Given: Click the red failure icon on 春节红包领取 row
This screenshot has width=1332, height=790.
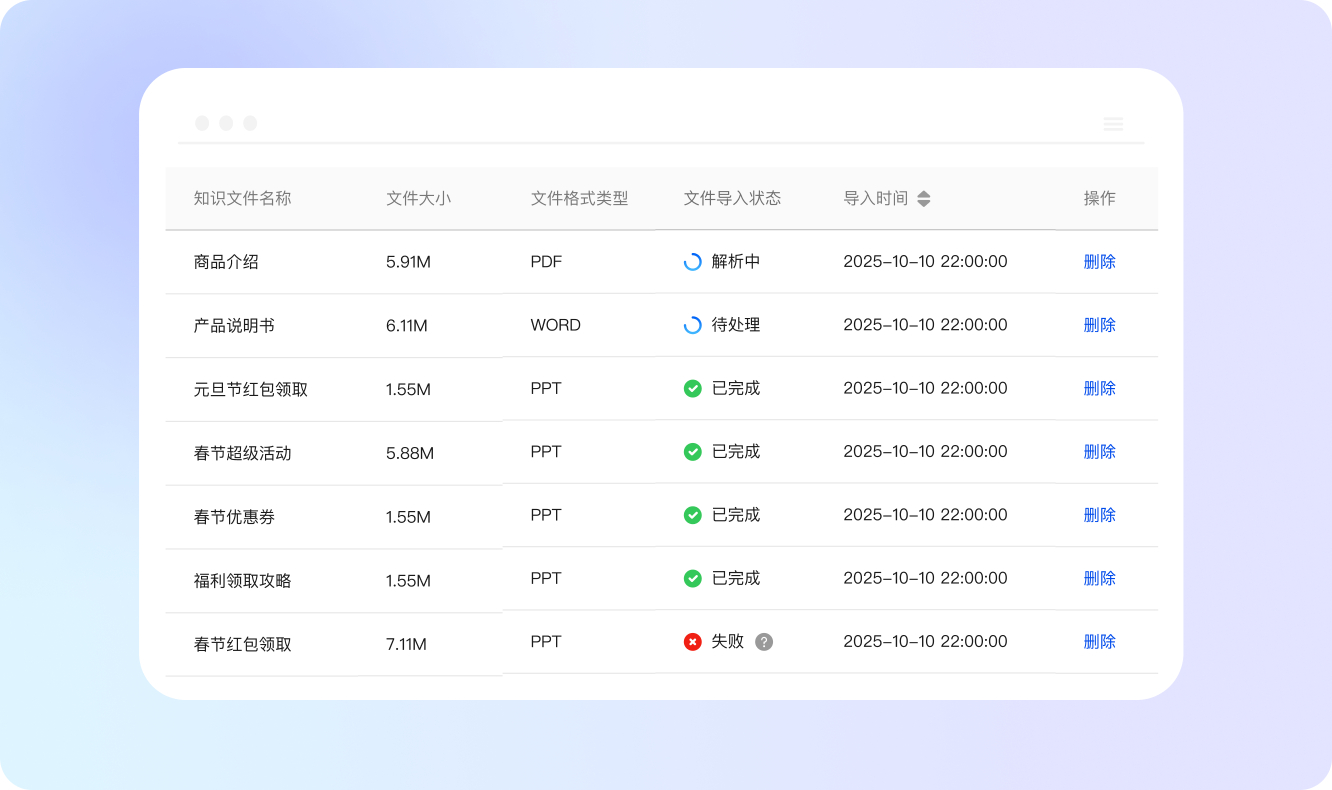Looking at the screenshot, I should (692, 641).
